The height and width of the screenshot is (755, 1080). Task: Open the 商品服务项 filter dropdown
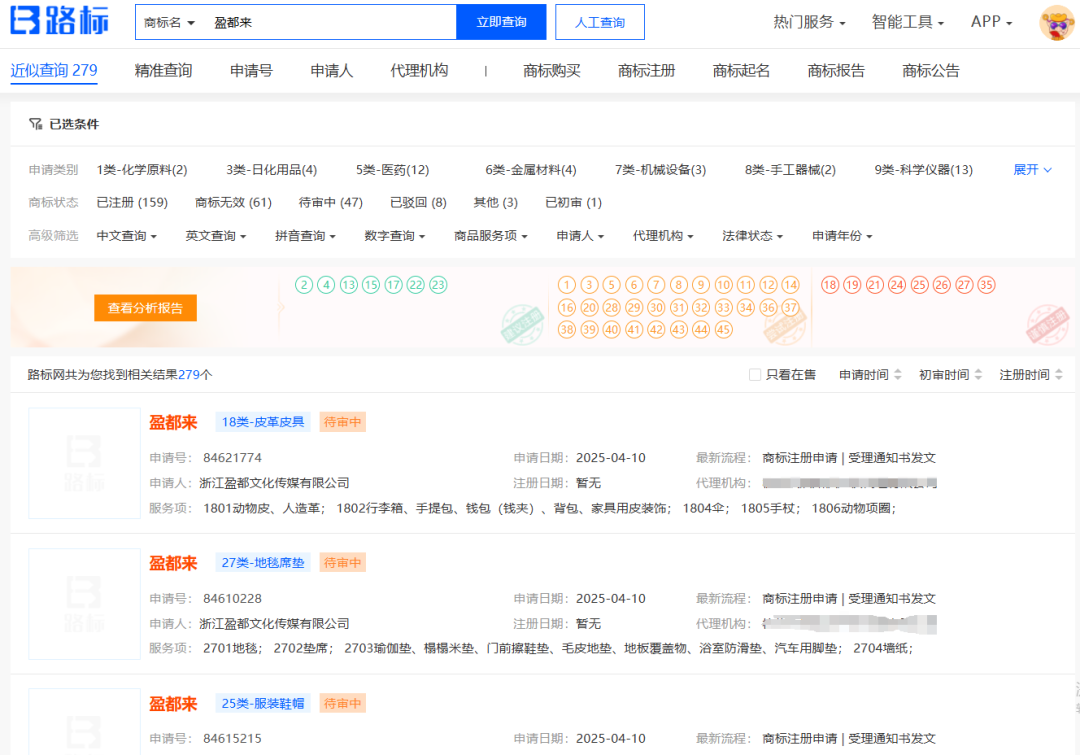(490, 236)
